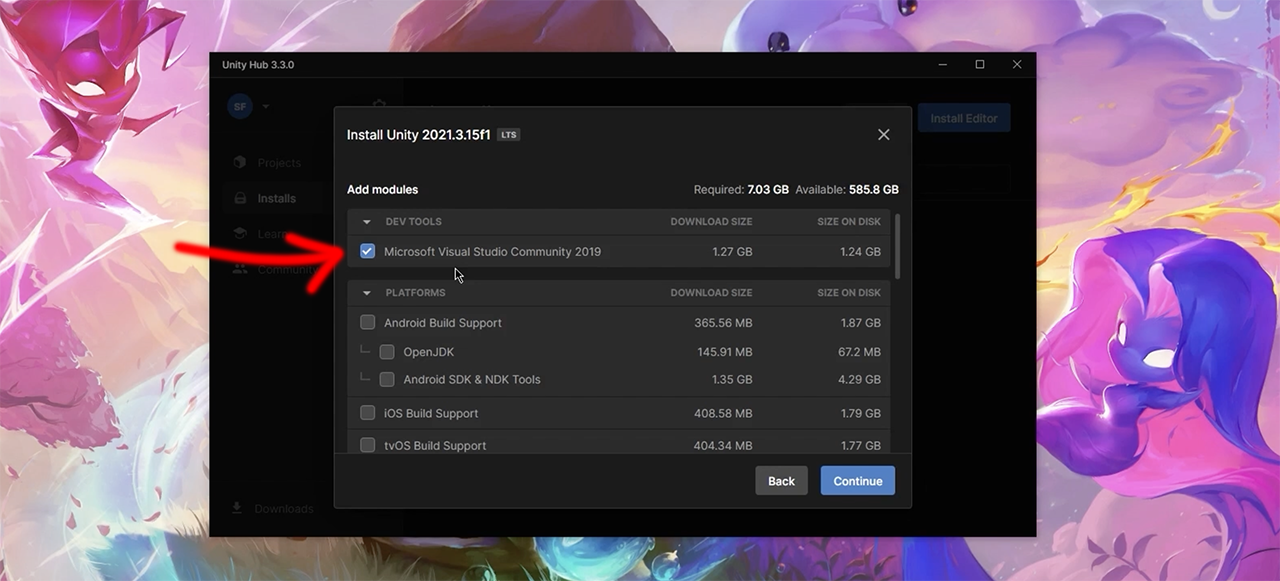
Task: Click the Platforms section header text
Action: (x=415, y=293)
